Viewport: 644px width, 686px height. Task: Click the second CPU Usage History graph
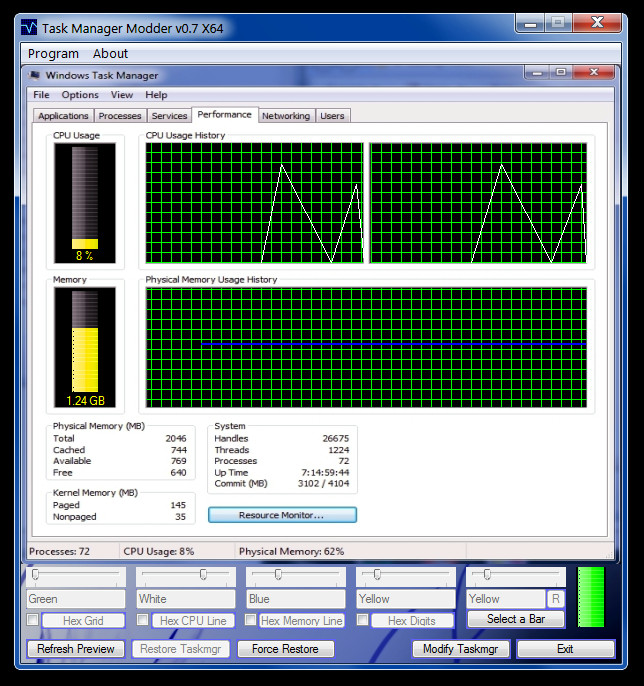coord(478,203)
